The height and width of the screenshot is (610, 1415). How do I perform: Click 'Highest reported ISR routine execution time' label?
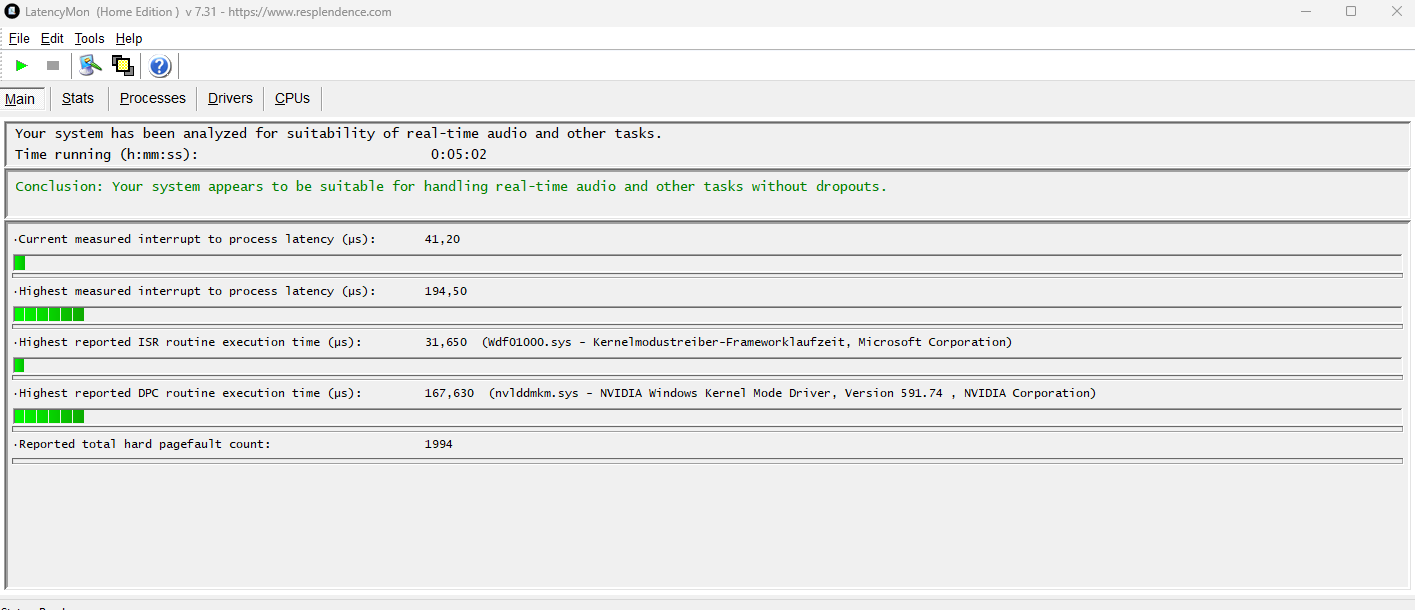tap(190, 342)
